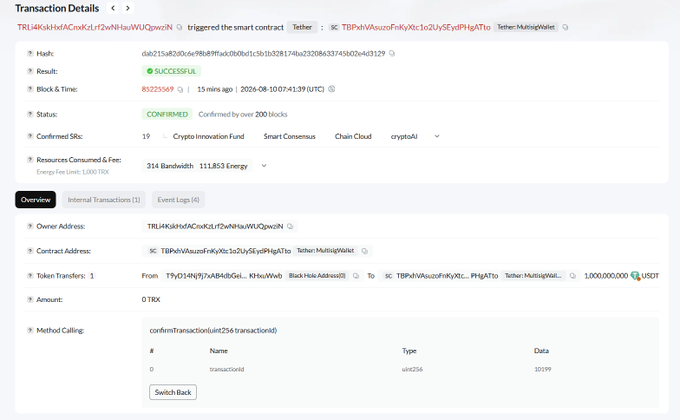Click timestamp 2026-08-10 07:41:39 (UTC)

click(x=282, y=89)
